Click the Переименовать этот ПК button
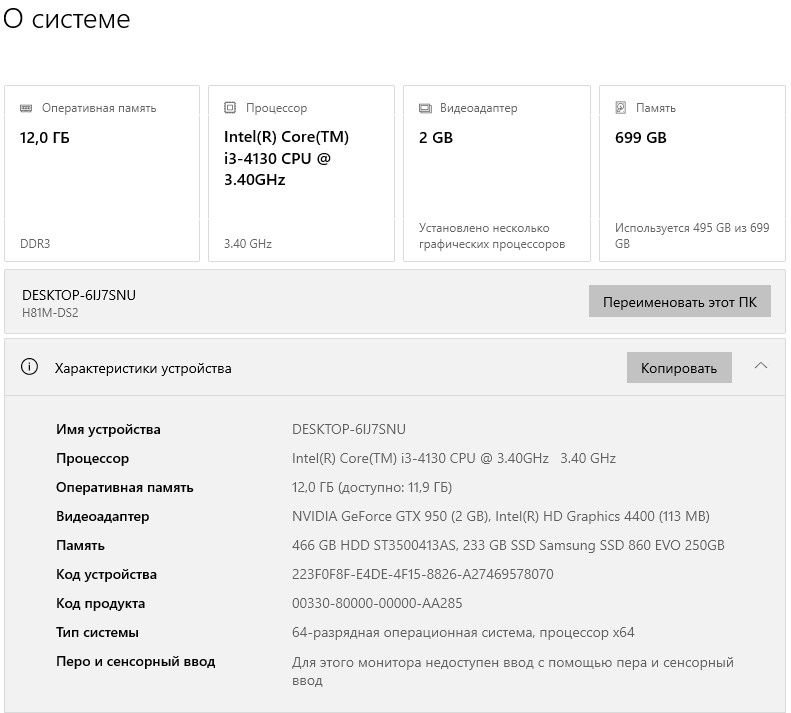 680,302
